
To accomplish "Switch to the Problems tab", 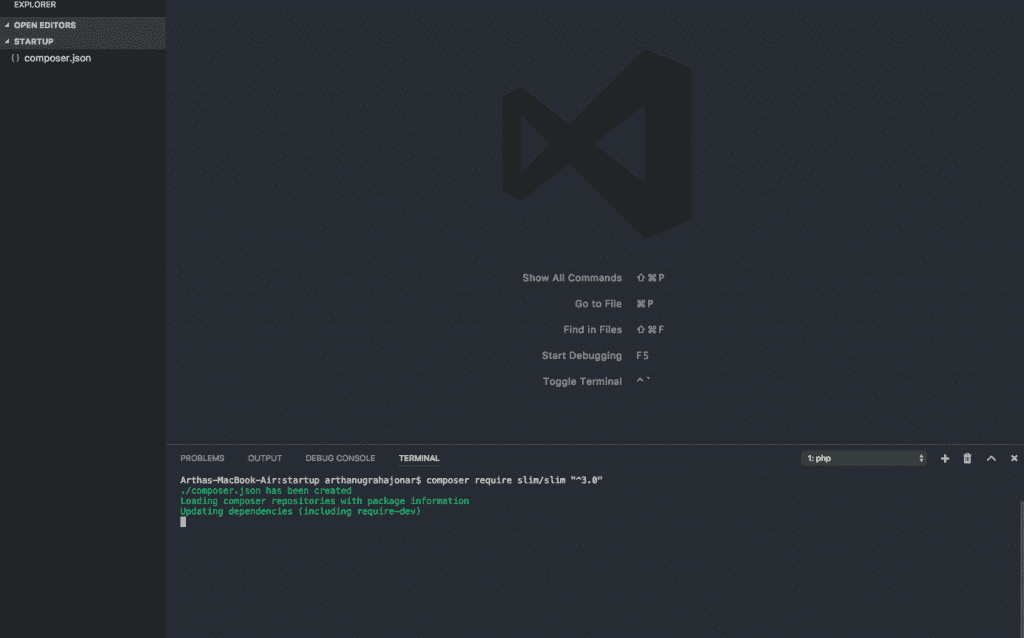I will click(x=202, y=458).
